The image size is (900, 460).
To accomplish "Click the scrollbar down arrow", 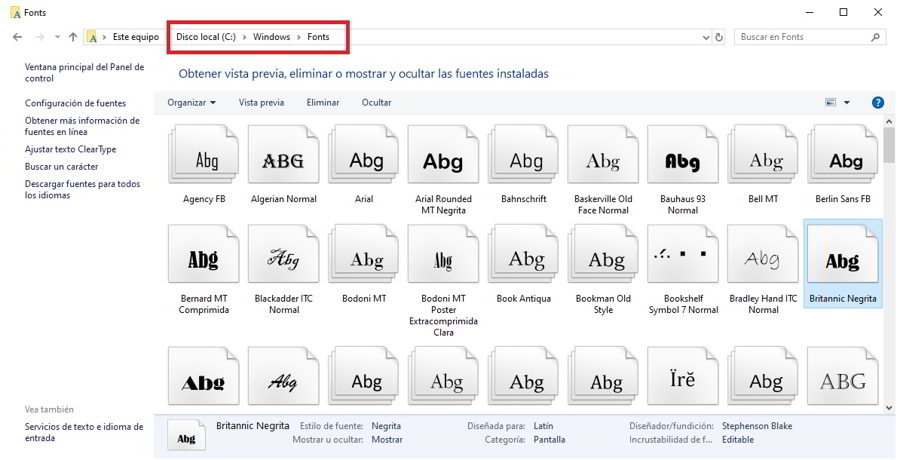I will coord(889,407).
